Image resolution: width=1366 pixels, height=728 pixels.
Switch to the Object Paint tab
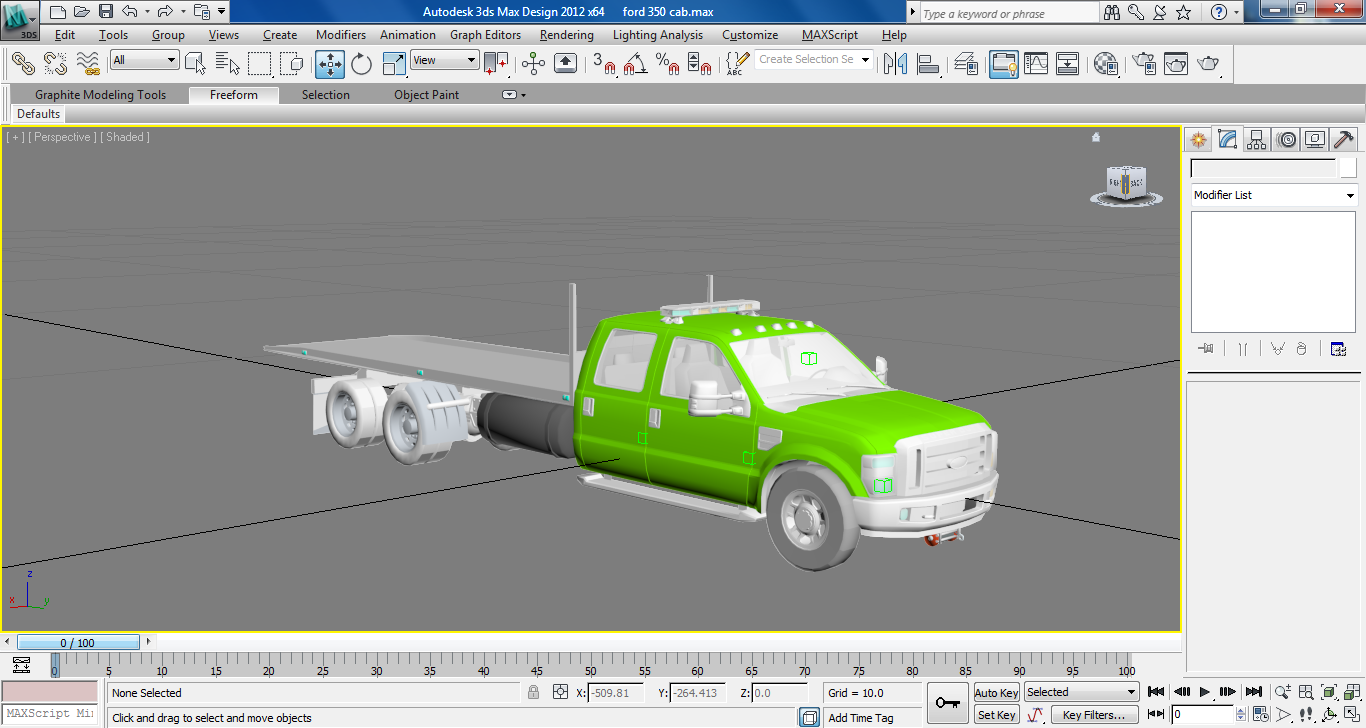pyautogui.click(x=426, y=95)
